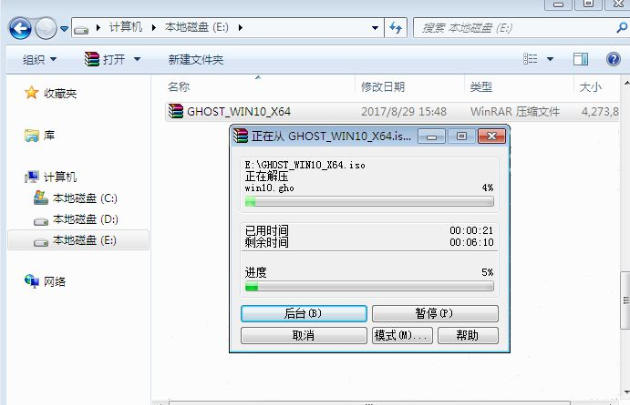Click the refresh button beside address bar
This screenshot has height=405, width=630.
396,27
